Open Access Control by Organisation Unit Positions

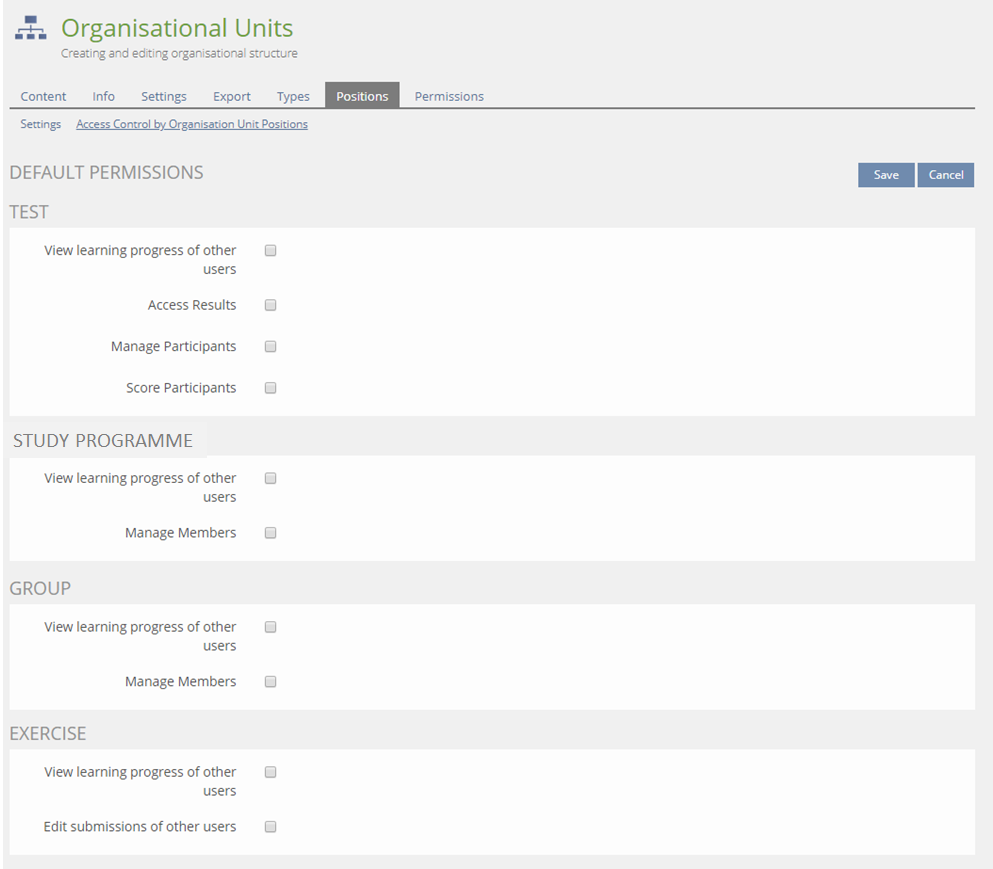[192, 124]
